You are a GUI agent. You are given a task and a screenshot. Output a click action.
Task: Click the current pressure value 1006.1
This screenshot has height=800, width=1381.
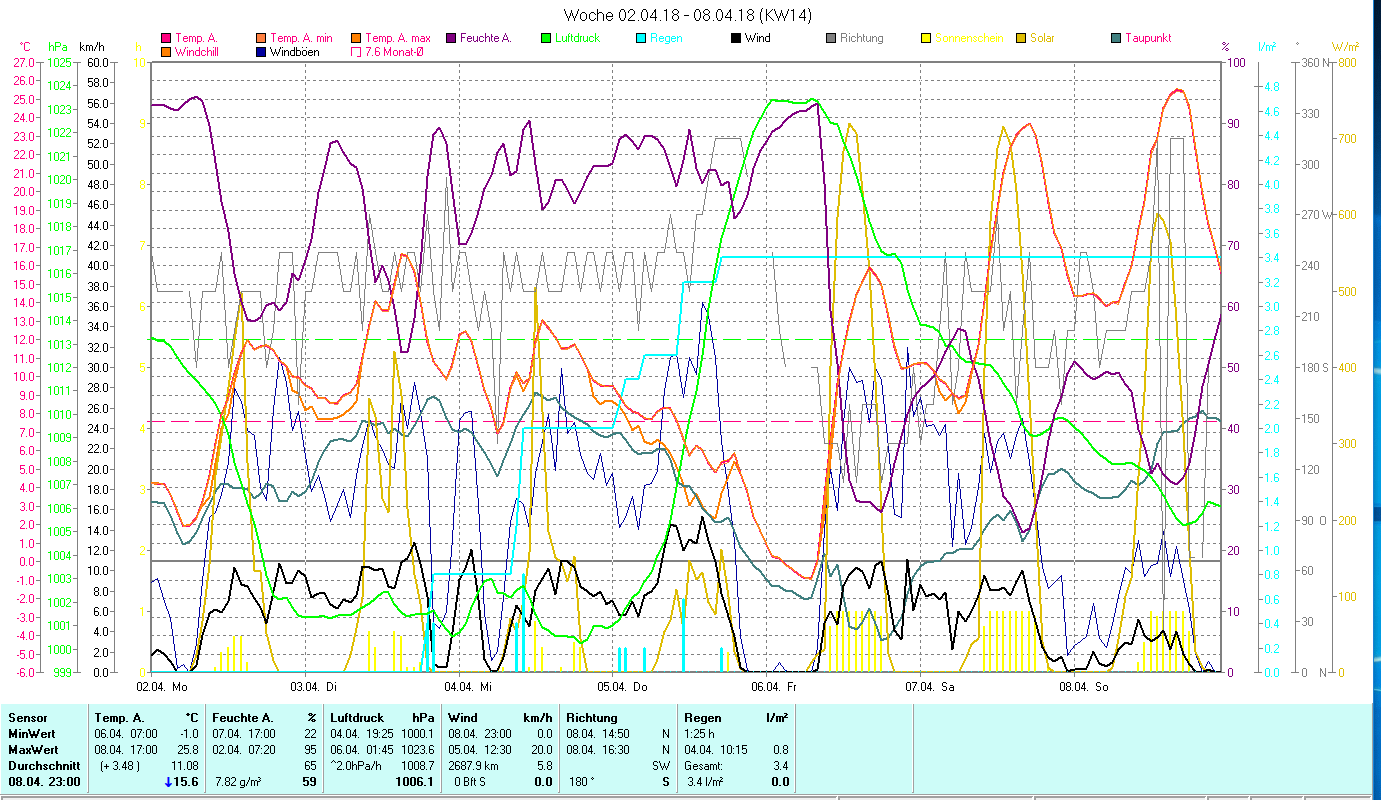[414, 782]
